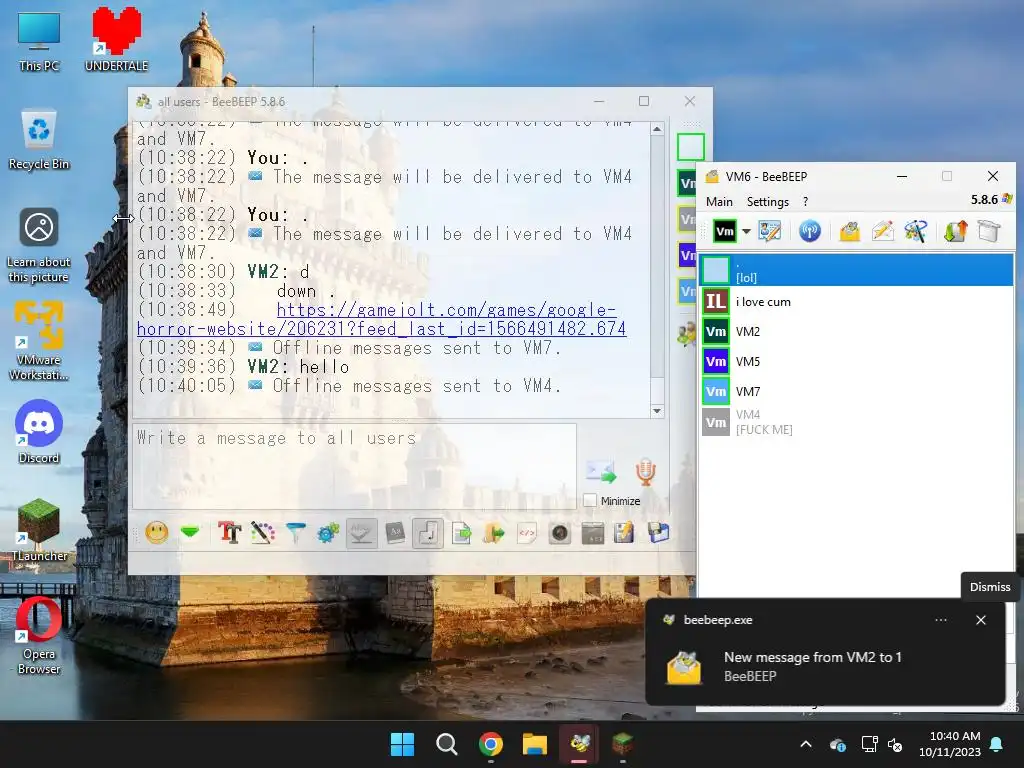This screenshot has width=1024, height=768.
Task: Toggle the Return-key arrow icon in chat toolbar
Action: pyautogui.click(x=428, y=533)
